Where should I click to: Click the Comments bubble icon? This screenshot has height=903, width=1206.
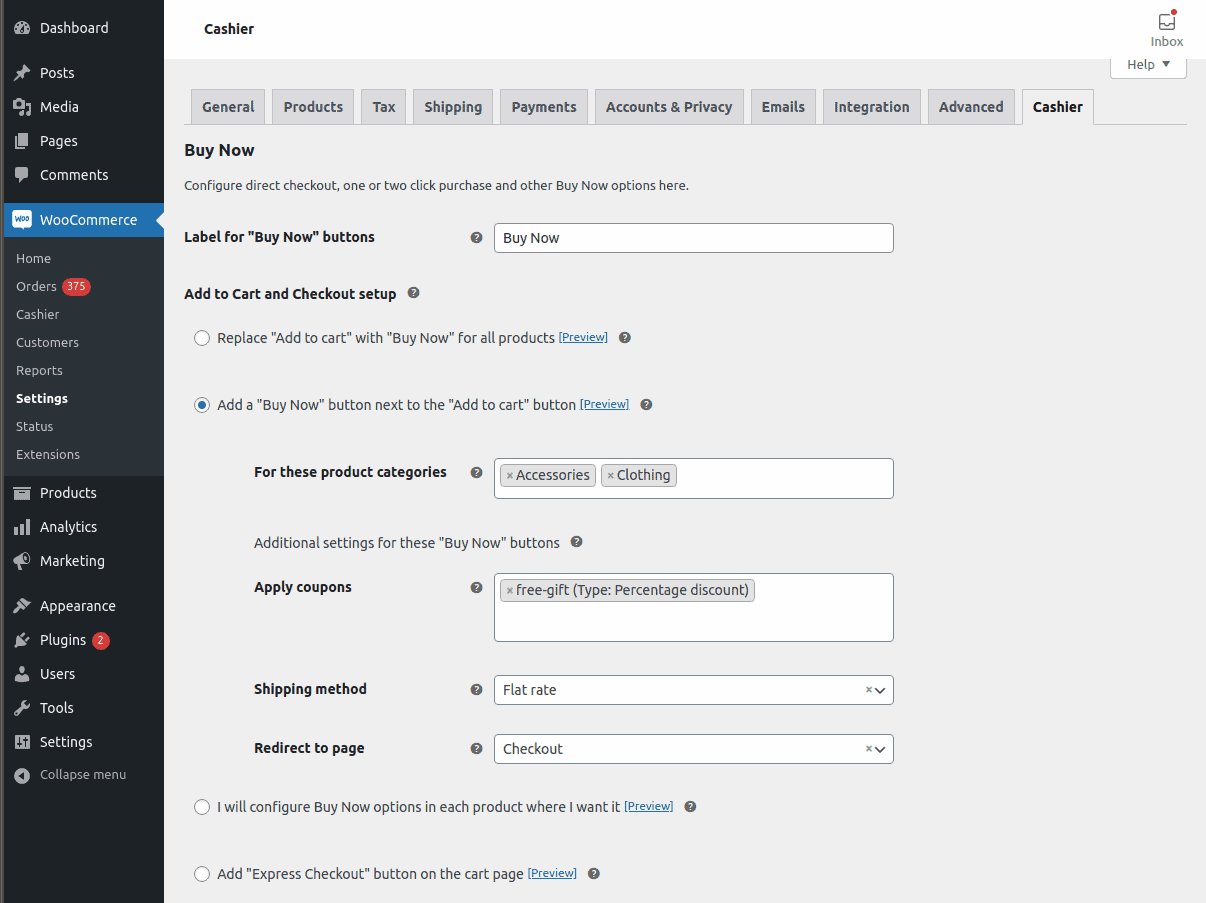click(22, 175)
